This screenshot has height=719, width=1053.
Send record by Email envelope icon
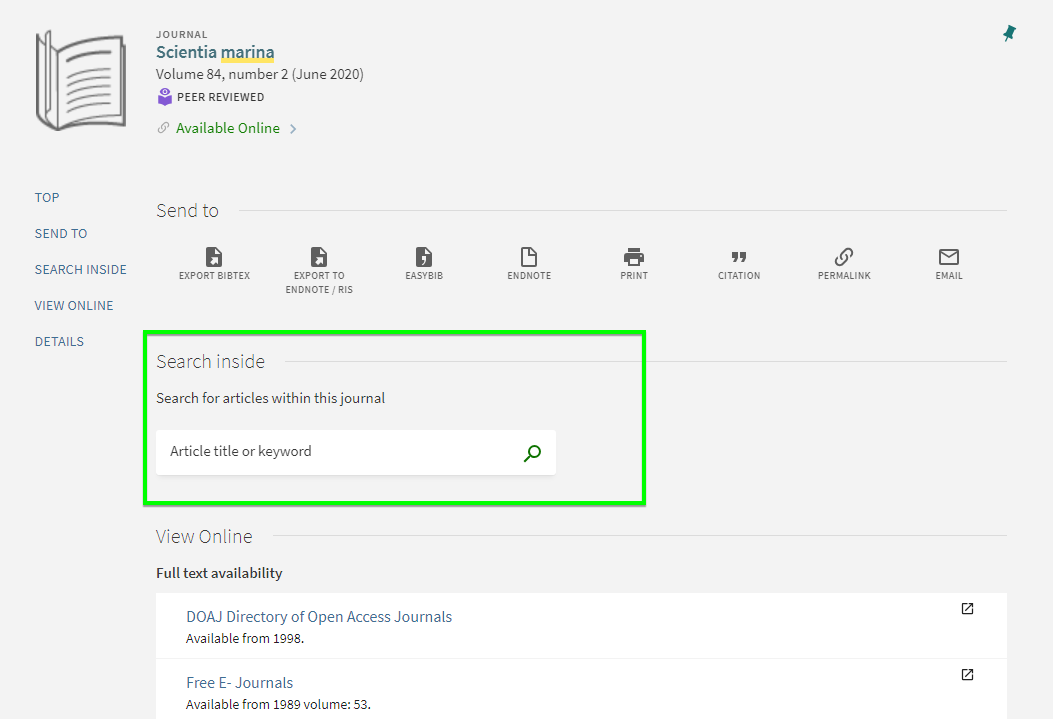[949, 257]
